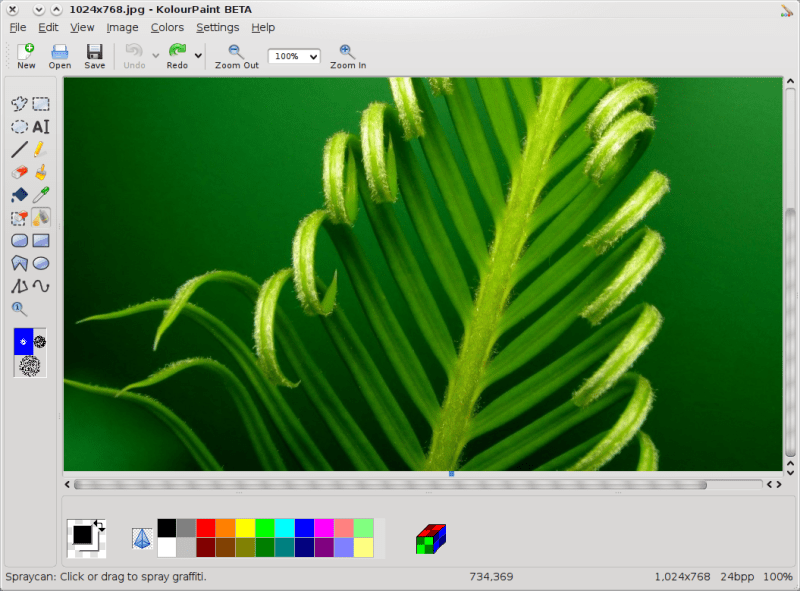Open the zoom level combo box
800x591 pixels.
tap(293, 56)
